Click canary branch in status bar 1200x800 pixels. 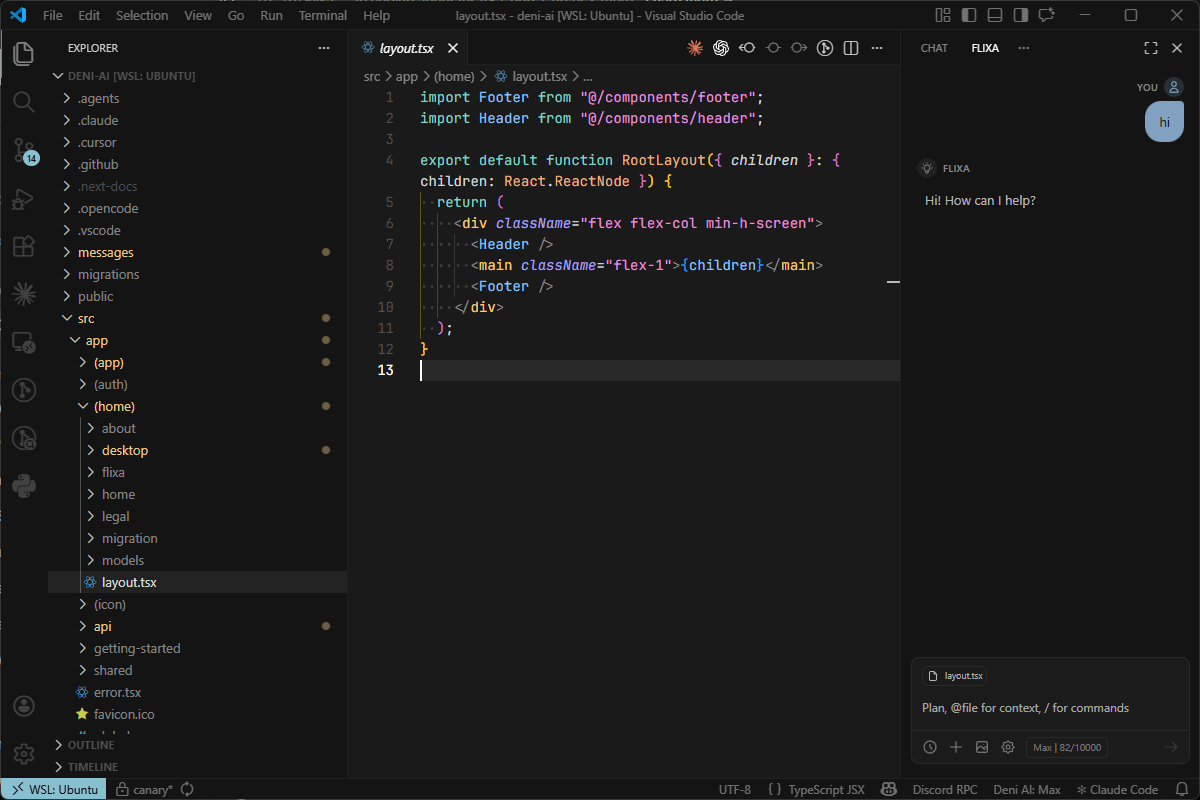pyautogui.click(x=145, y=789)
